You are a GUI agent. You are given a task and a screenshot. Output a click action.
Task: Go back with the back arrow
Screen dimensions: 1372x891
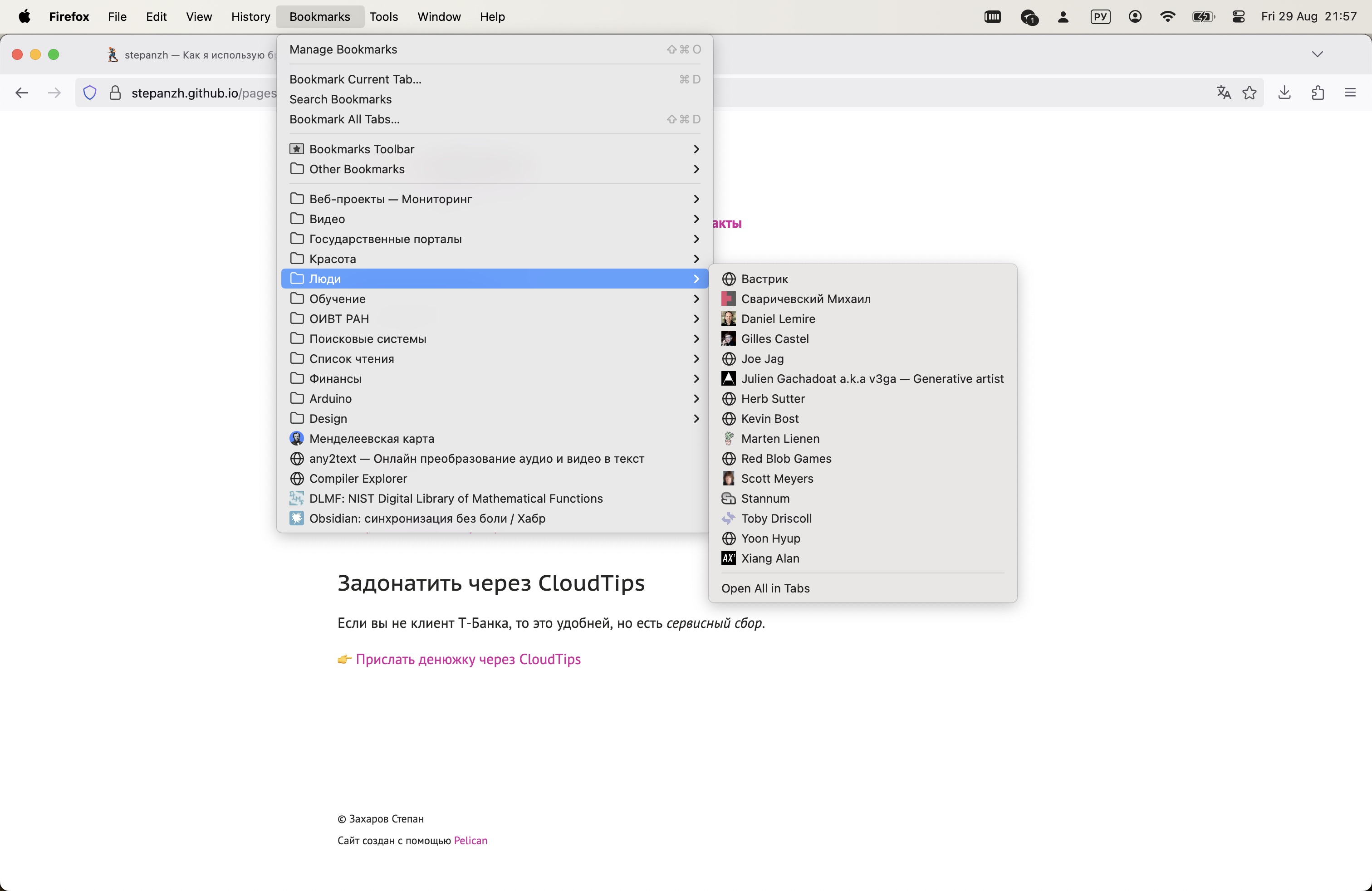[22, 93]
